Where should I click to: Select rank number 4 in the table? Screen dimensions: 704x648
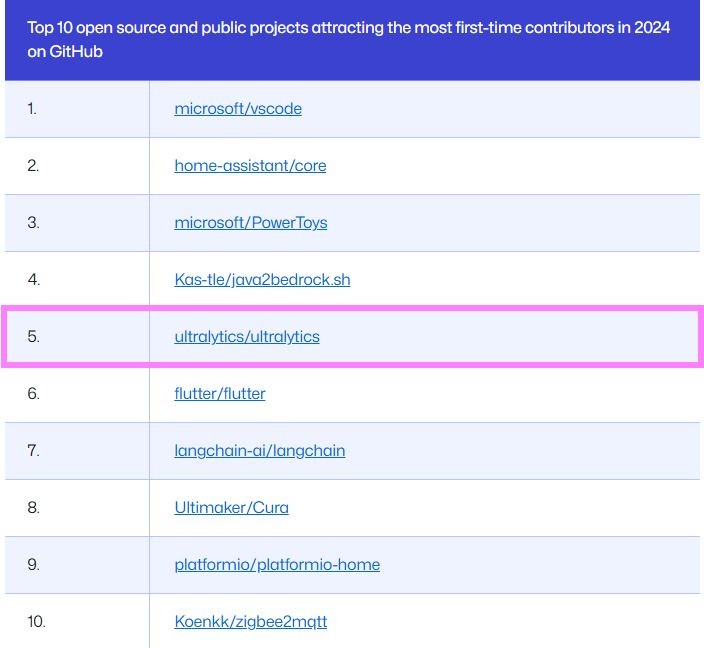[34, 280]
